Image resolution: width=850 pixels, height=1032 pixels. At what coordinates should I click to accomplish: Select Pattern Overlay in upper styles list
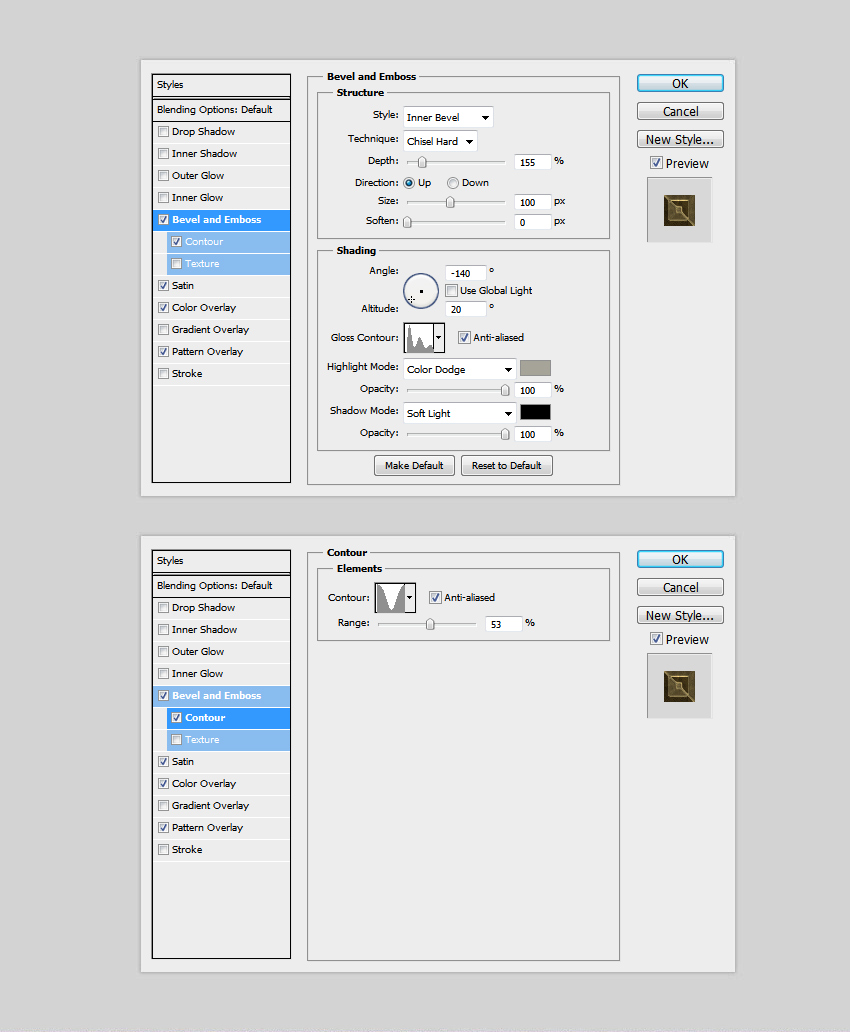pos(221,351)
